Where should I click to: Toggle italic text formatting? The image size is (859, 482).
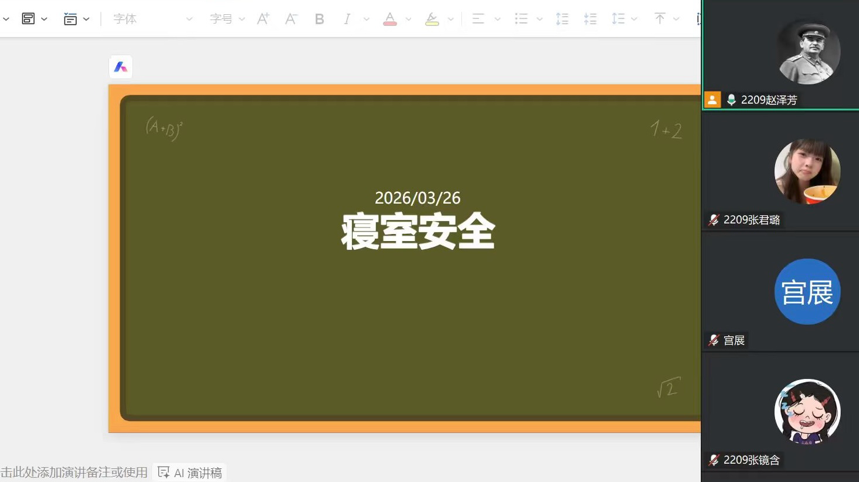coord(347,19)
